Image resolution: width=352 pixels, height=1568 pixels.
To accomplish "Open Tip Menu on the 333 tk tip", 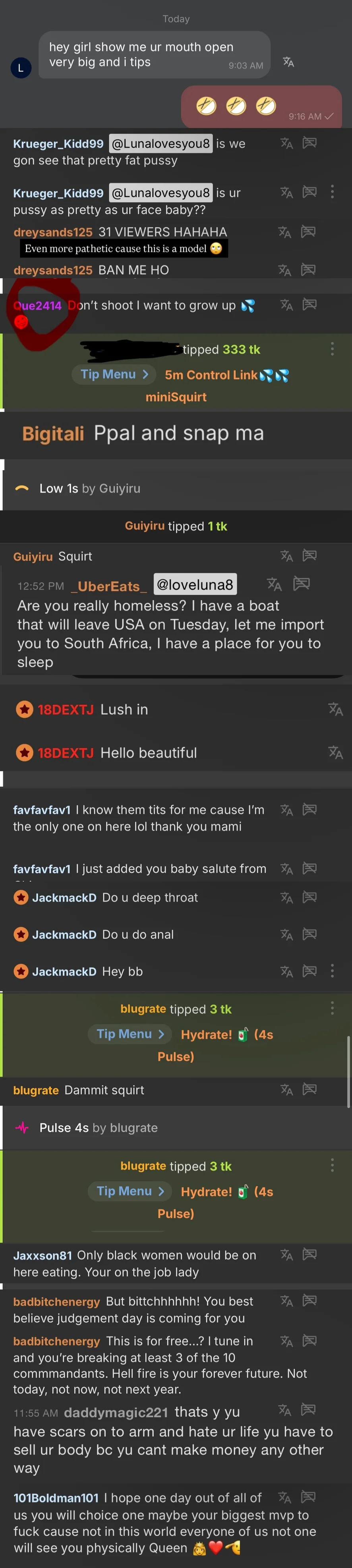I will (114, 374).
